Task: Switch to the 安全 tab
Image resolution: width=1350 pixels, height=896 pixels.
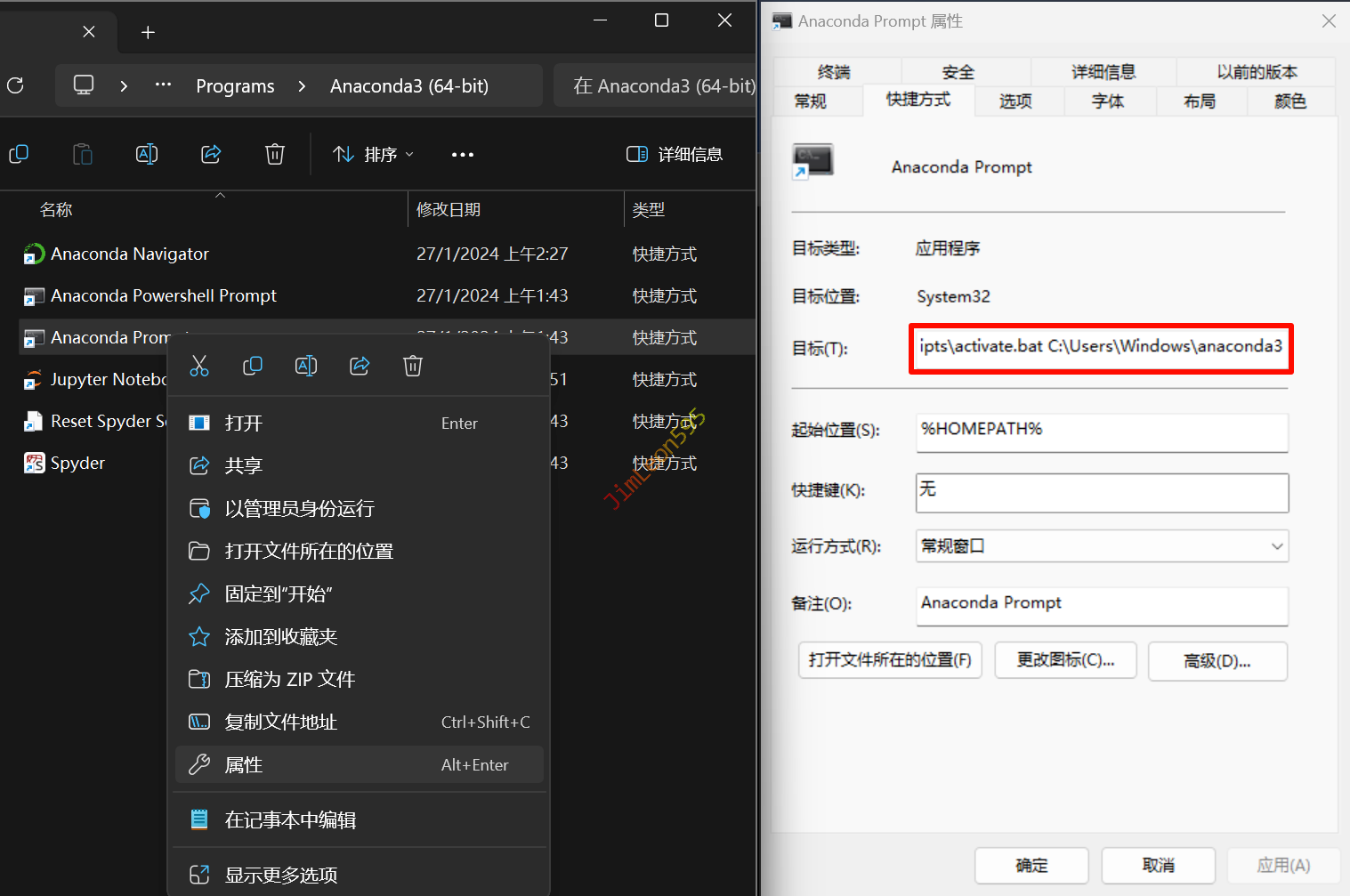Action: coord(958,73)
